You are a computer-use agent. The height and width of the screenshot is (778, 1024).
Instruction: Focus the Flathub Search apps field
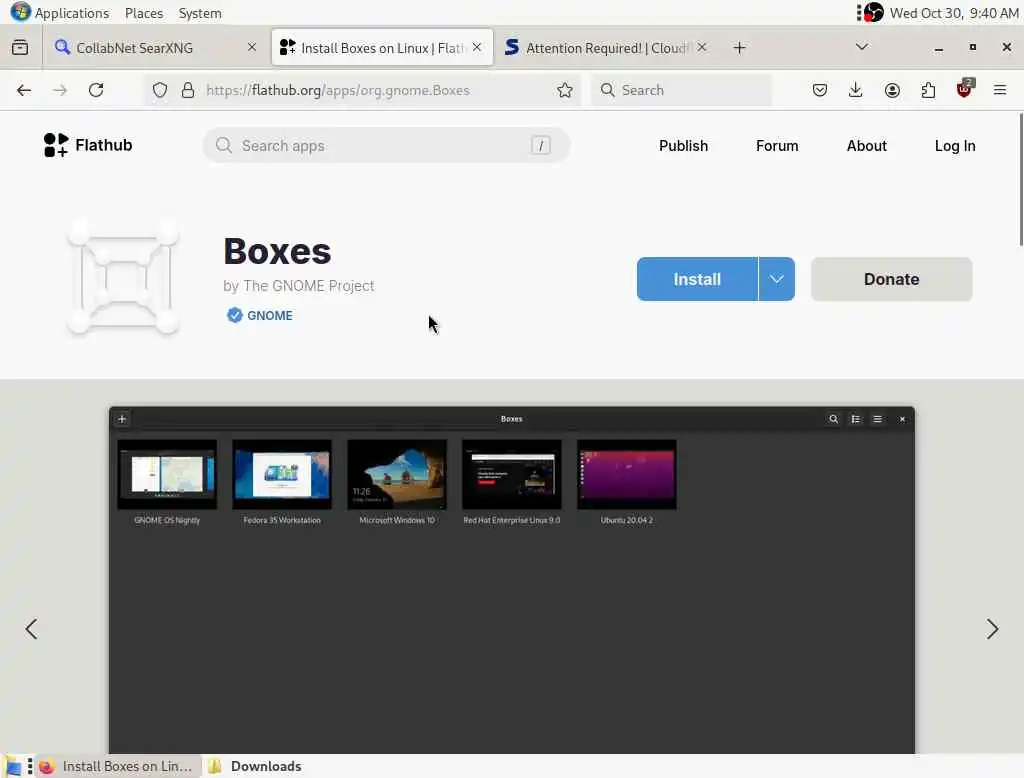pyautogui.click(x=386, y=145)
